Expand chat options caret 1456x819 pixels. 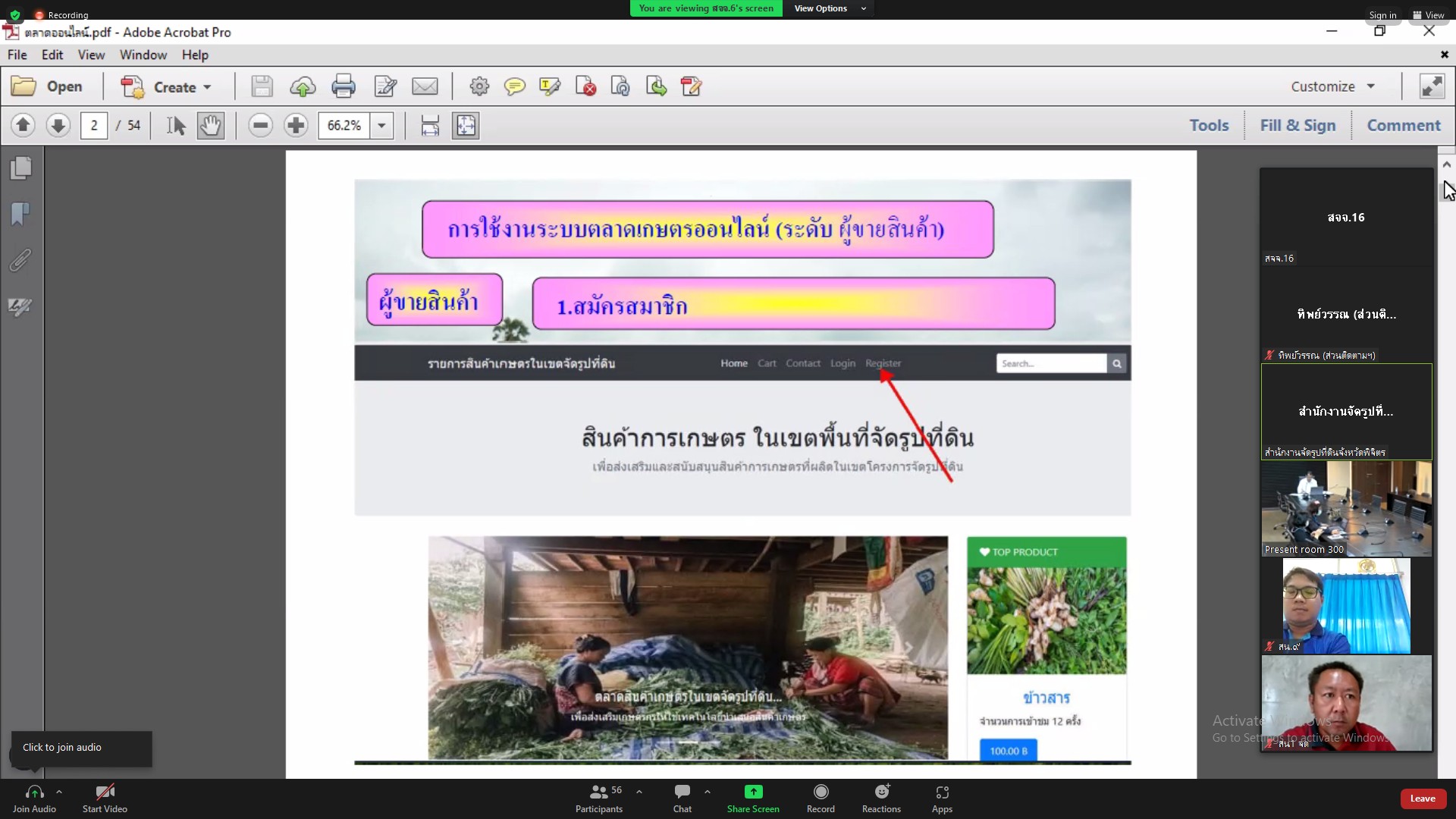pos(708,791)
